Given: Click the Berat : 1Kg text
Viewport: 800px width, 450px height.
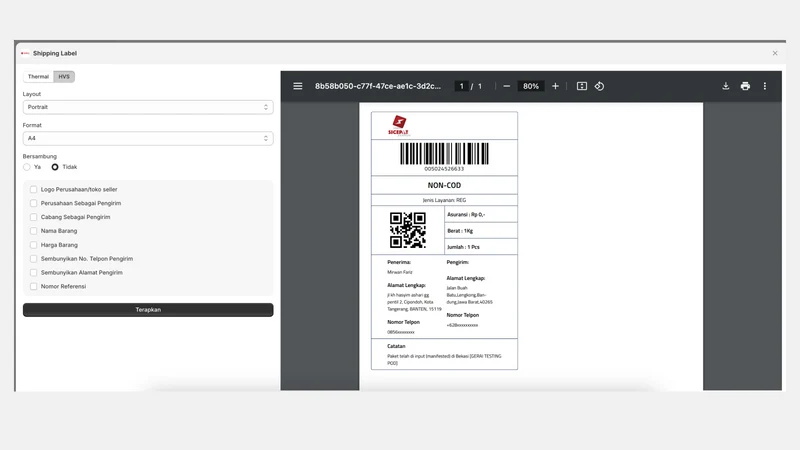Looking at the screenshot, I should [x=460, y=231].
